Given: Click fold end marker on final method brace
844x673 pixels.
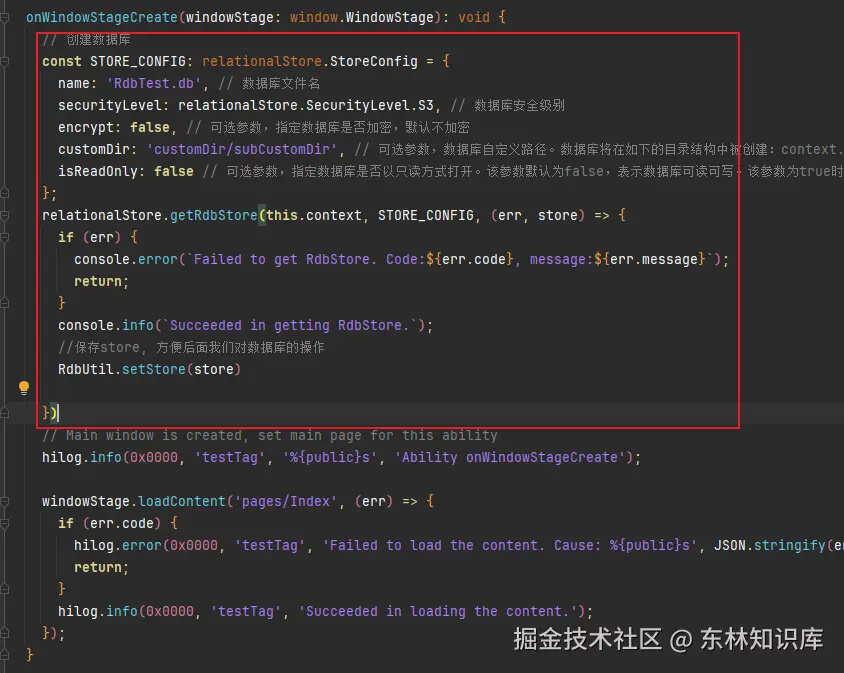Looking at the screenshot, I should (5, 655).
